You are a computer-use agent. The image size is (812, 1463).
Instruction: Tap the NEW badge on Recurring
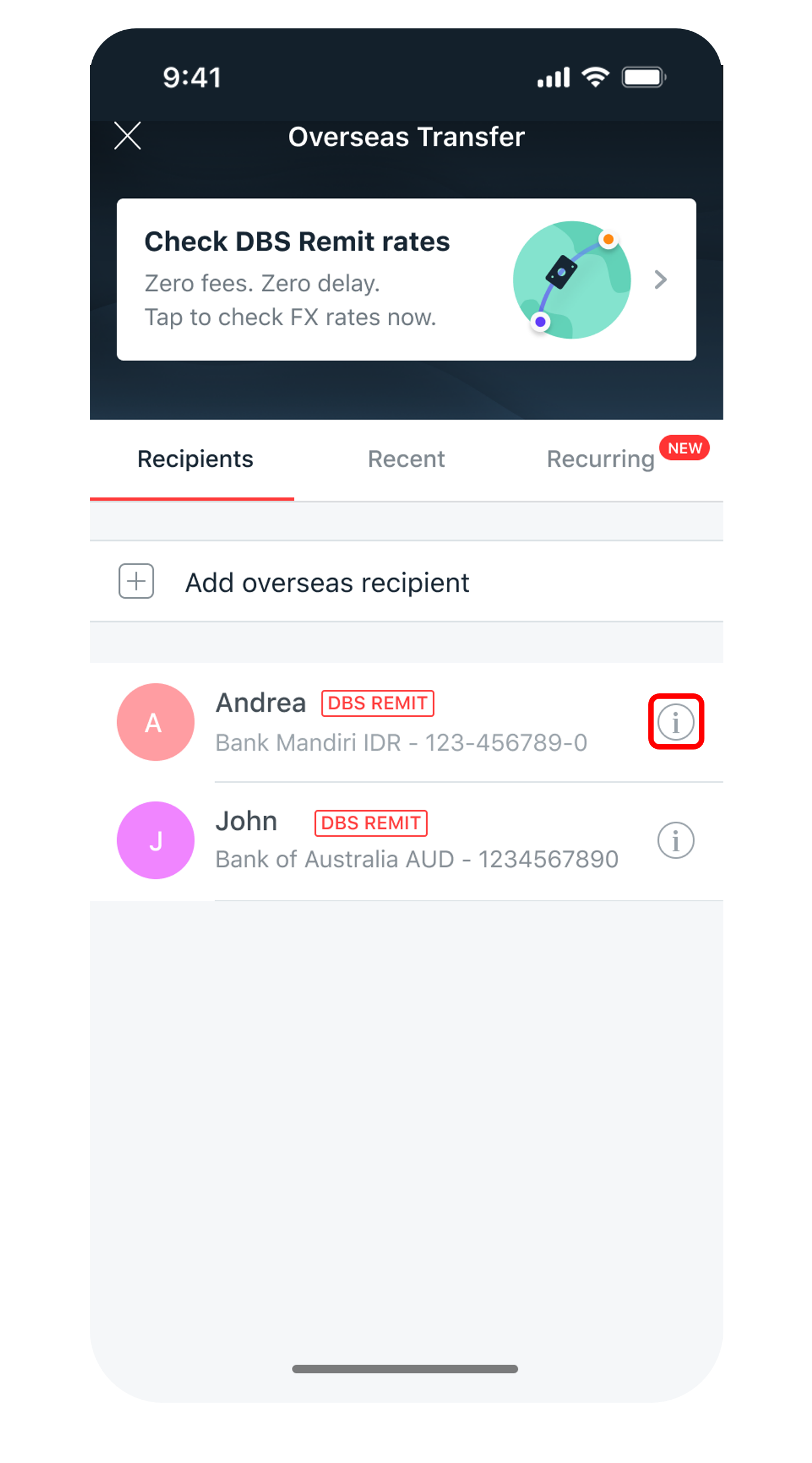(x=684, y=448)
